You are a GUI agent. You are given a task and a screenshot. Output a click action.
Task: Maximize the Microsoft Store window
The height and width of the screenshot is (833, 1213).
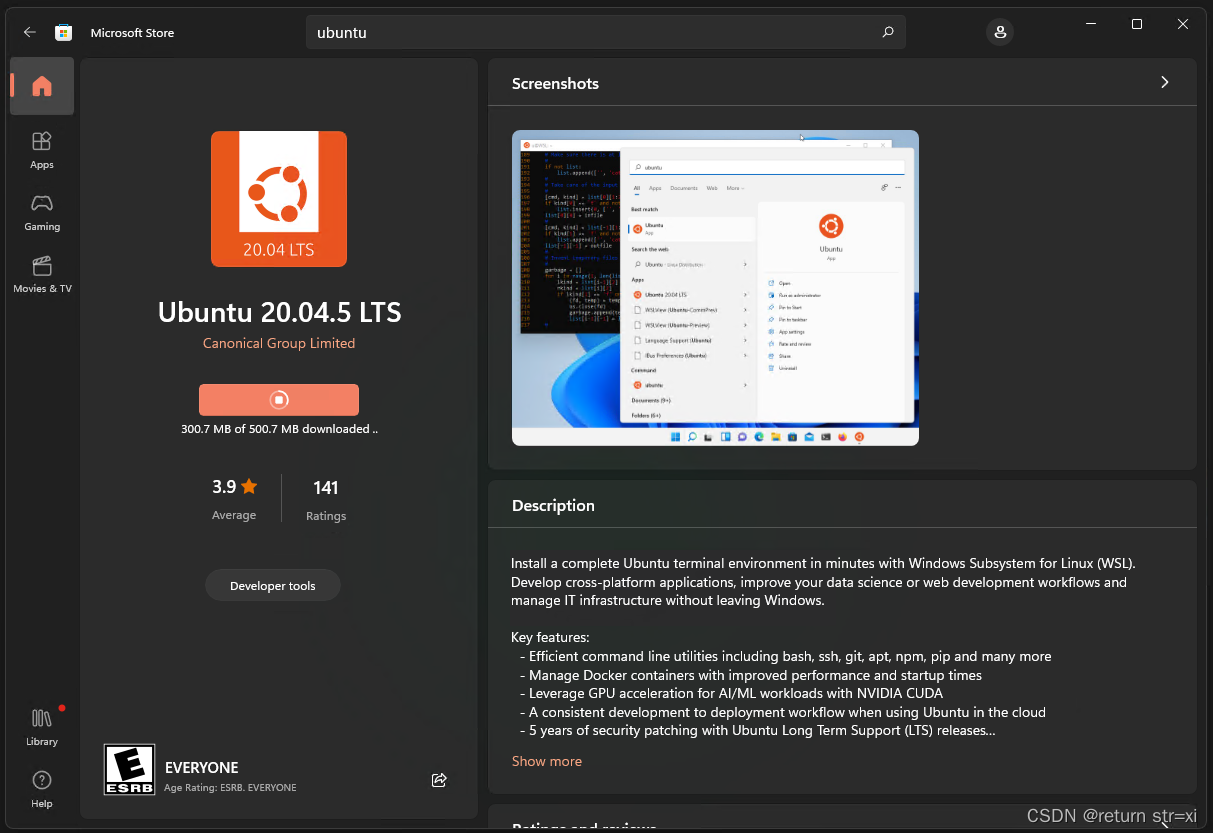(1137, 24)
